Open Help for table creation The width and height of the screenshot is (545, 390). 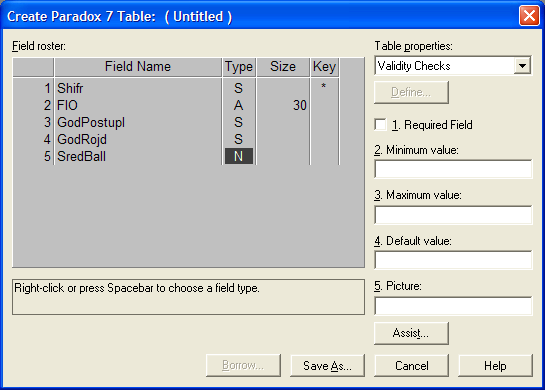495,365
